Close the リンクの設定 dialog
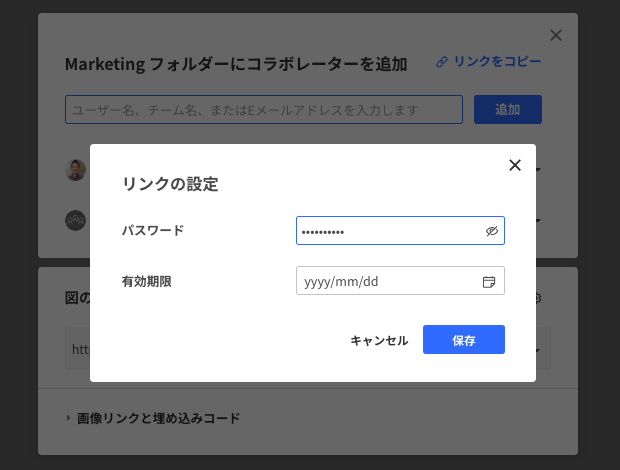Screen dimensions: 620x470 [515, 165]
